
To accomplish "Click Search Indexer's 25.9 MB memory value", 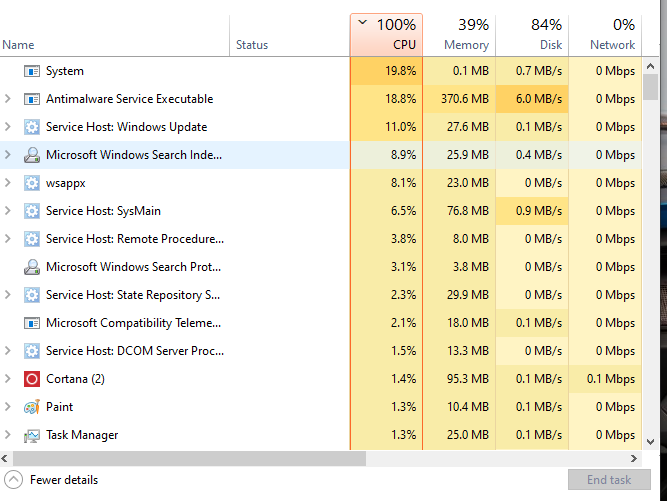I will (x=467, y=155).
